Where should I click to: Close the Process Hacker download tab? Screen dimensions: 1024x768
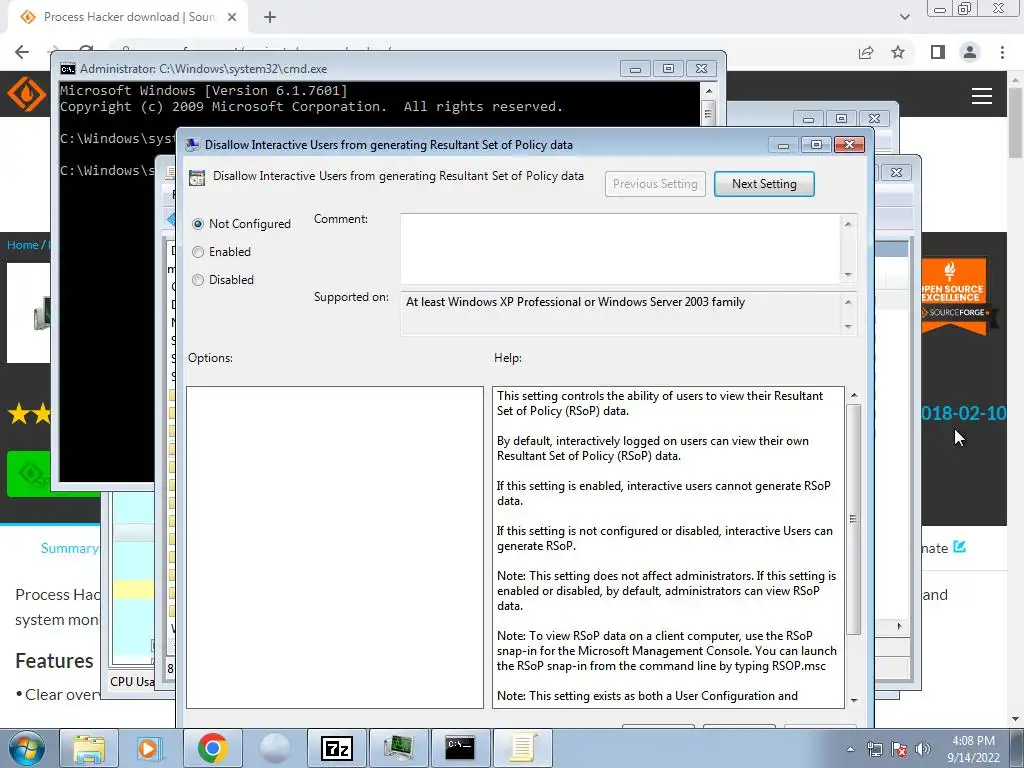[232, 18]
